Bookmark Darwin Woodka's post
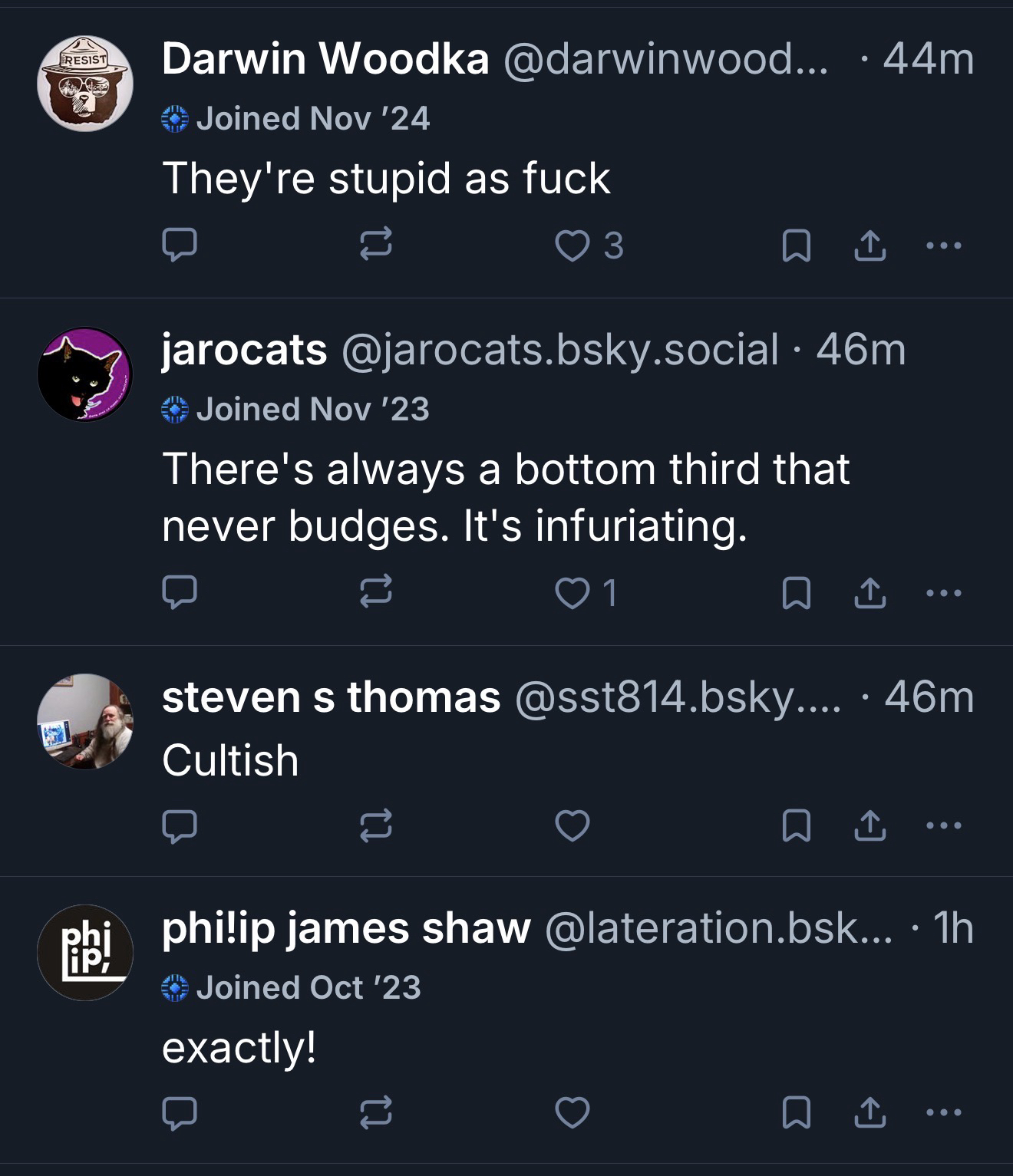1013x1176 pixels. click(x=796, y=246)
